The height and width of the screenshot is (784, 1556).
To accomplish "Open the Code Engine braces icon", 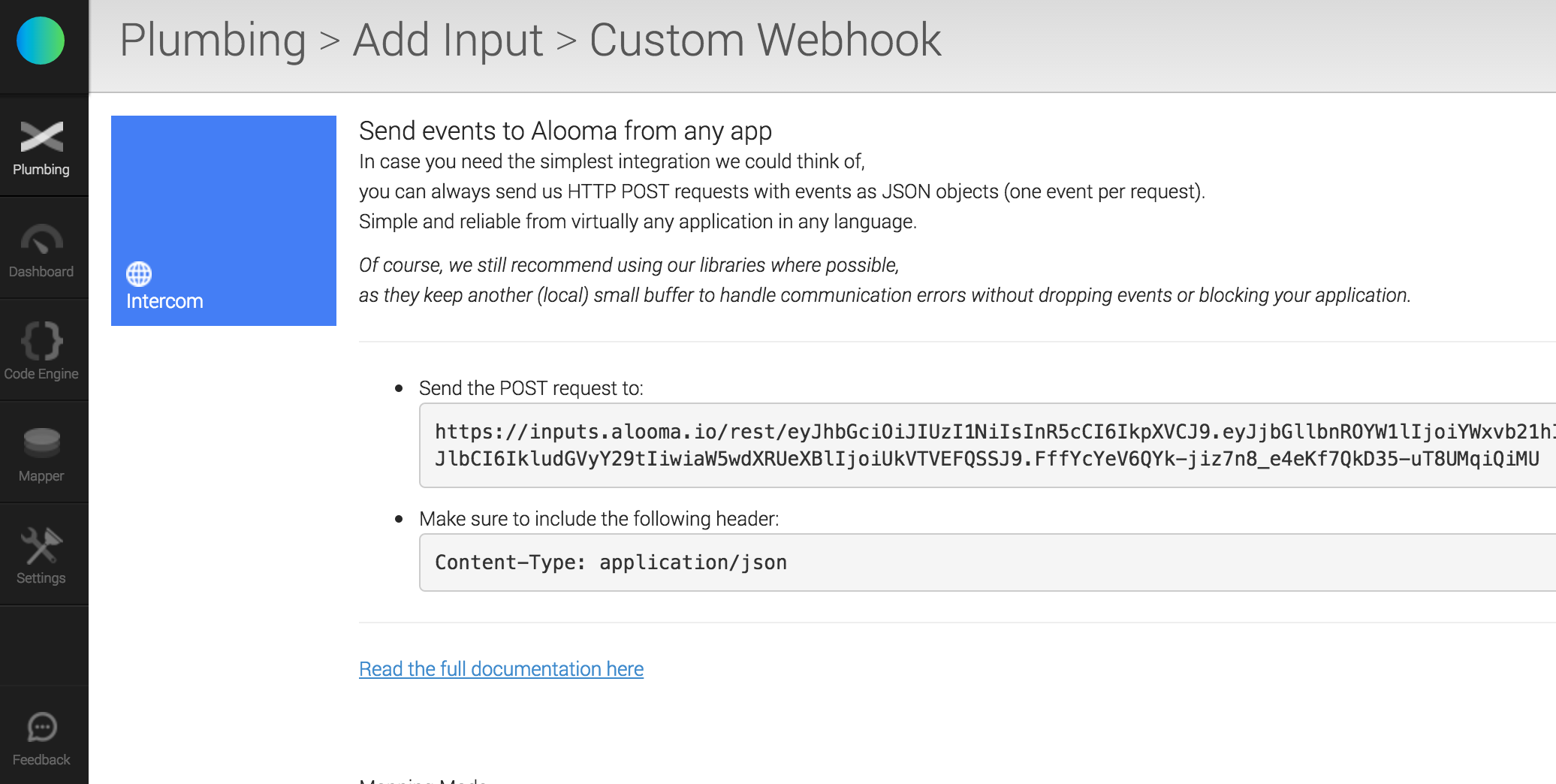I will click(x=42, y=342).
